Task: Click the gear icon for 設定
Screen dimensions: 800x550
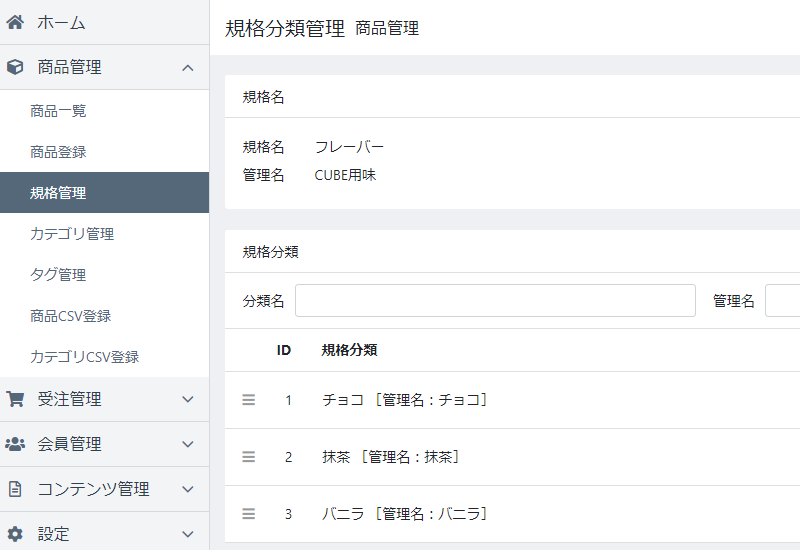Action: (x=15, y=534)
